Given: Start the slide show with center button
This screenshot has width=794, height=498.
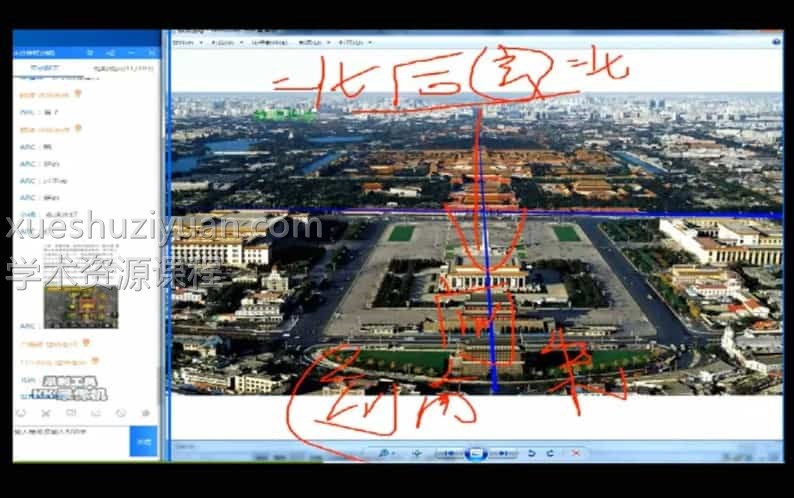Looking at the screenshot, I should [476, 454].
